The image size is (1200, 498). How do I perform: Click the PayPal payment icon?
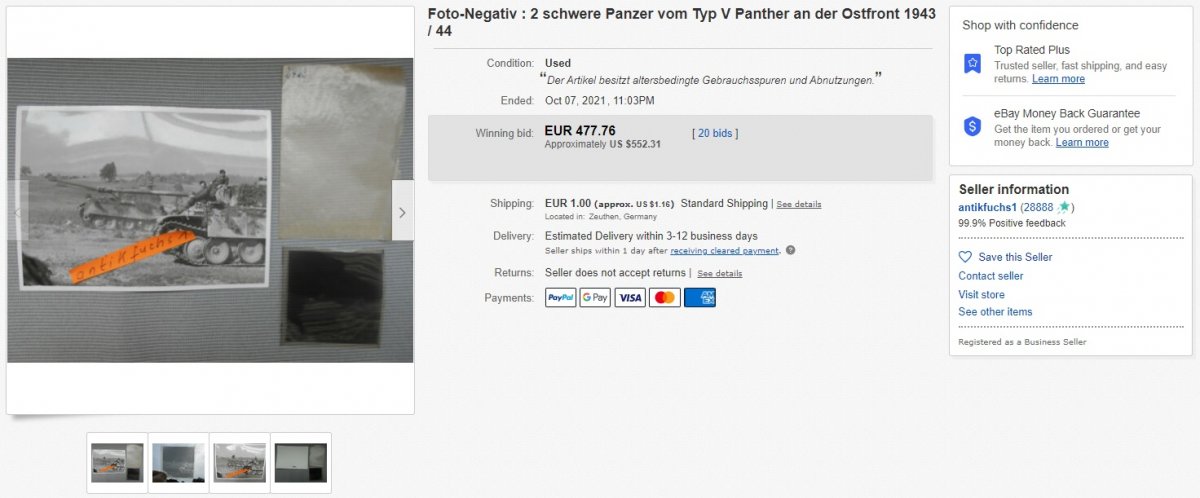[561, 297]
